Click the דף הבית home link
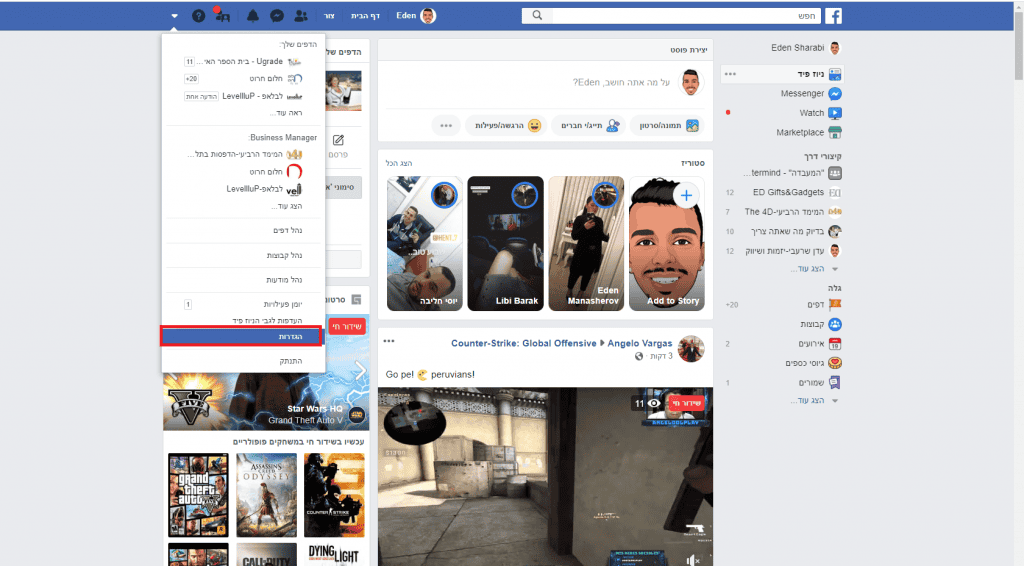1024x566 pixels. (365, 16)
